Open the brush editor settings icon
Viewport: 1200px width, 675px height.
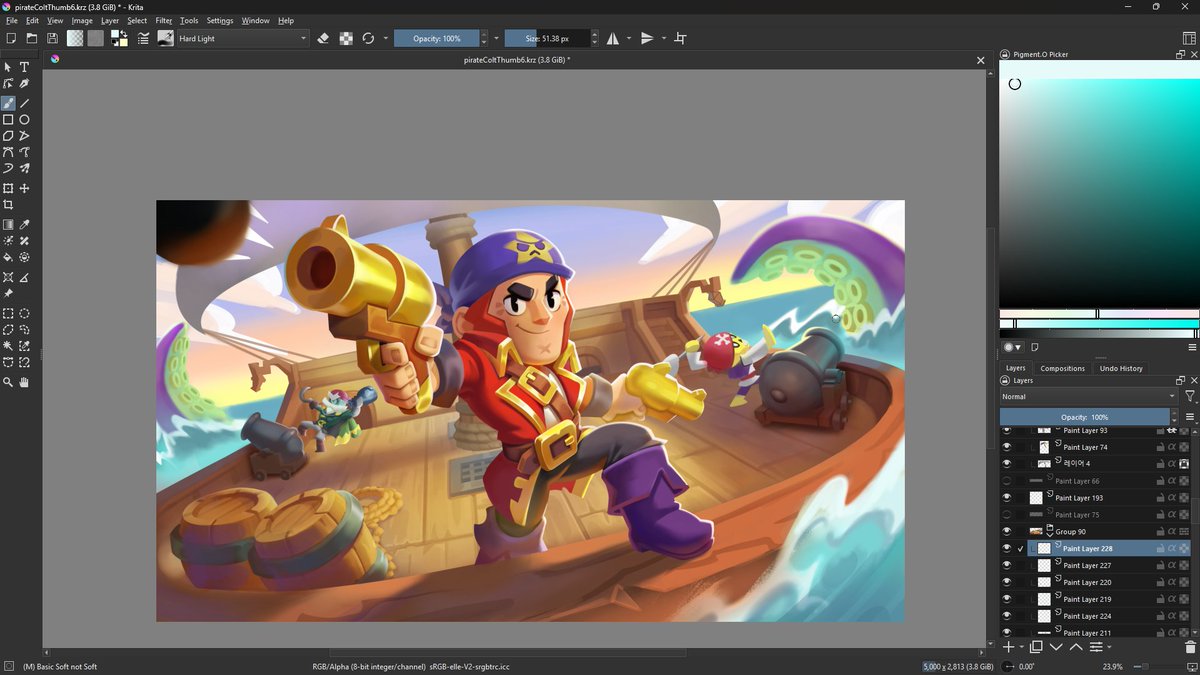pos(143,38)
